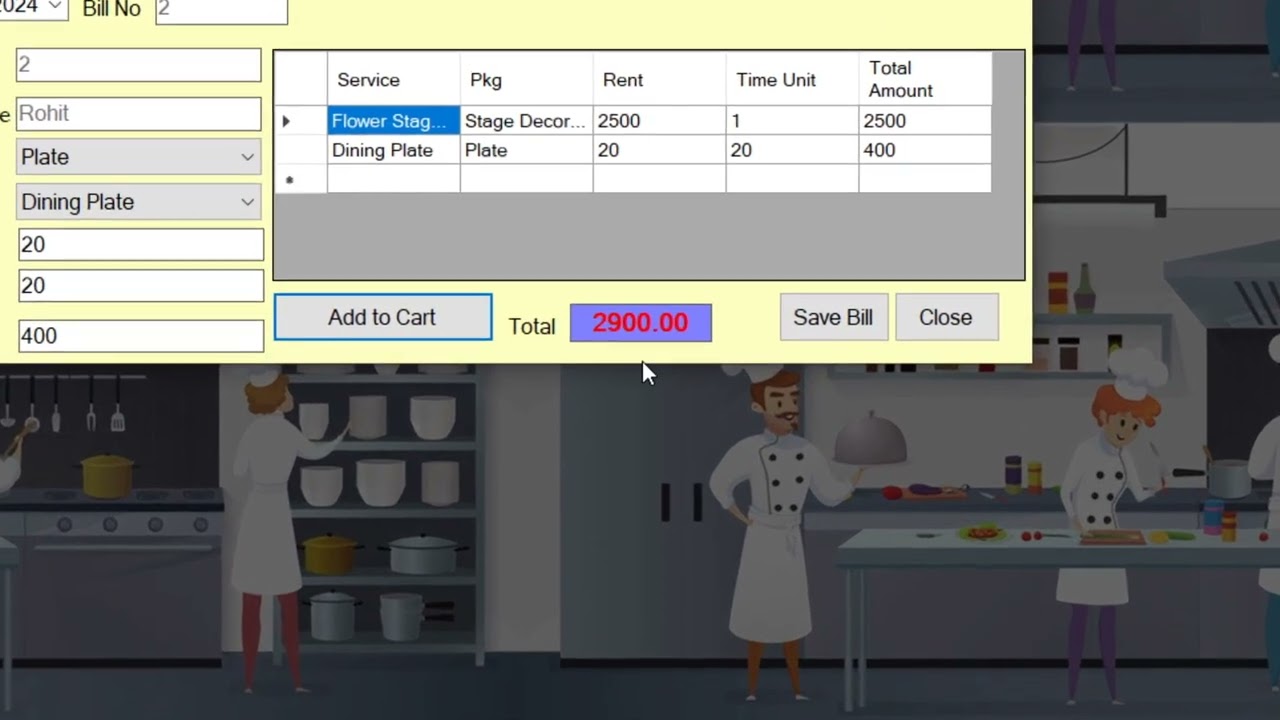The image size is (1280, 720).
Task: Click the empty new row Service cell
Action: 394,179
